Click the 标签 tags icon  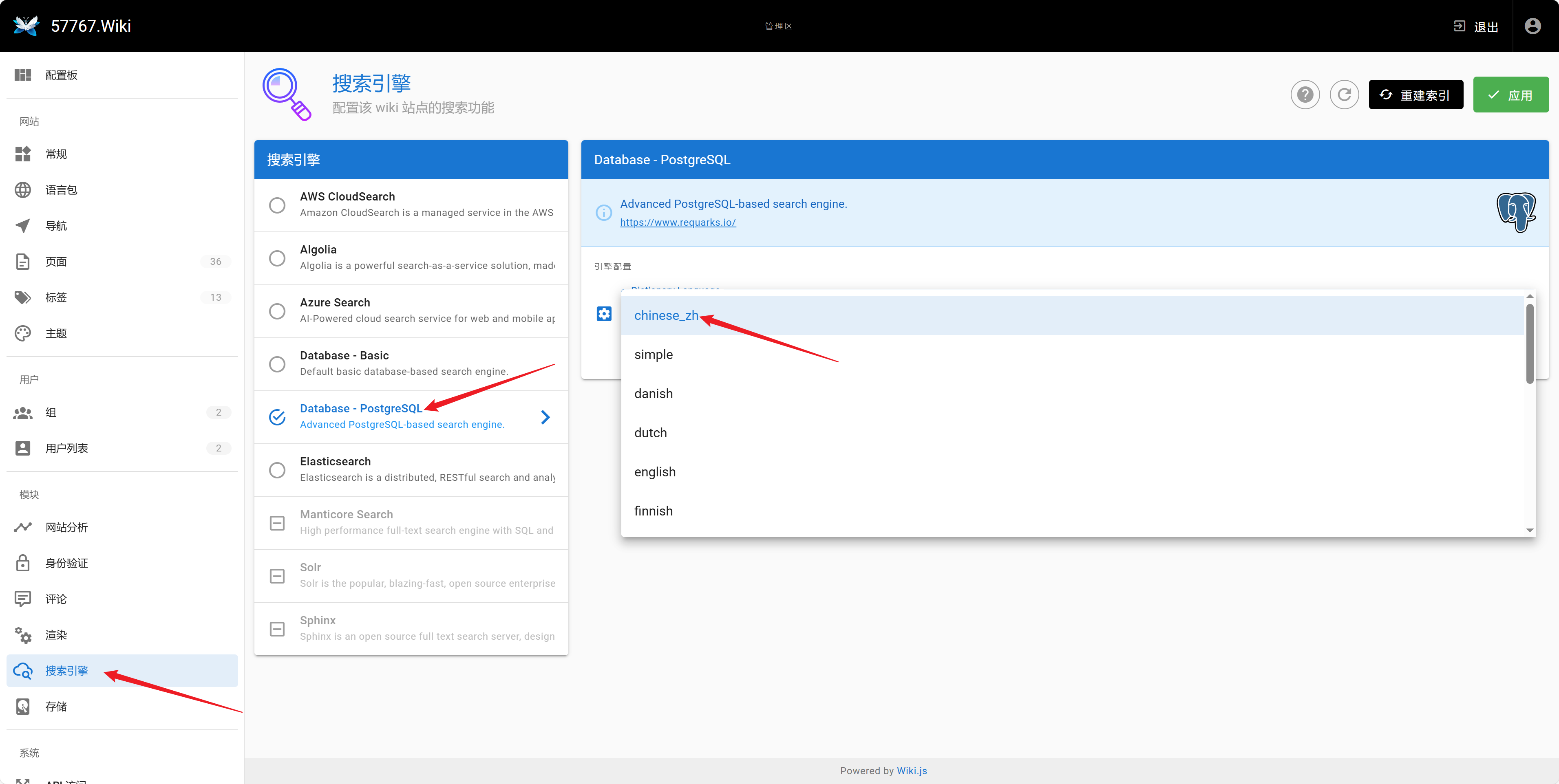22,297
